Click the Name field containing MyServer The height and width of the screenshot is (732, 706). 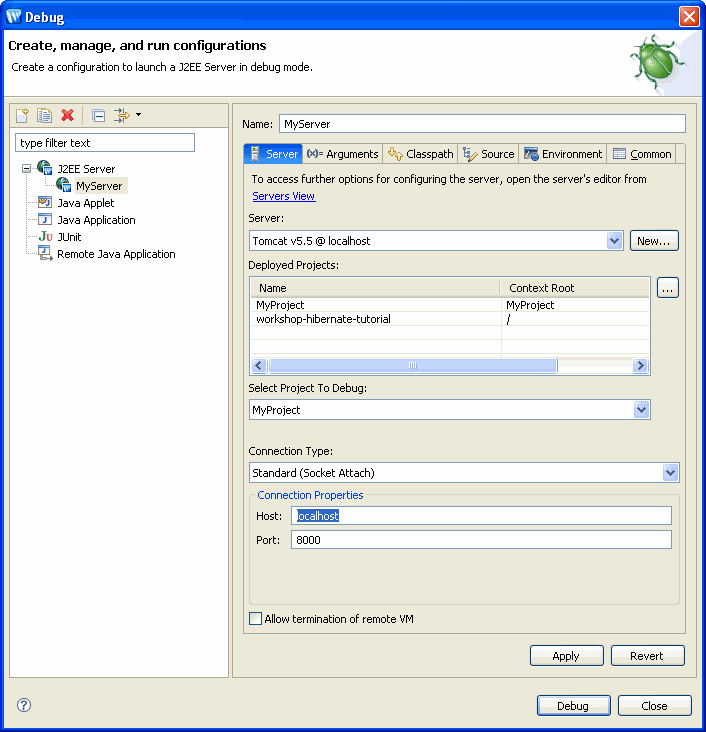(x=482, y=124)
